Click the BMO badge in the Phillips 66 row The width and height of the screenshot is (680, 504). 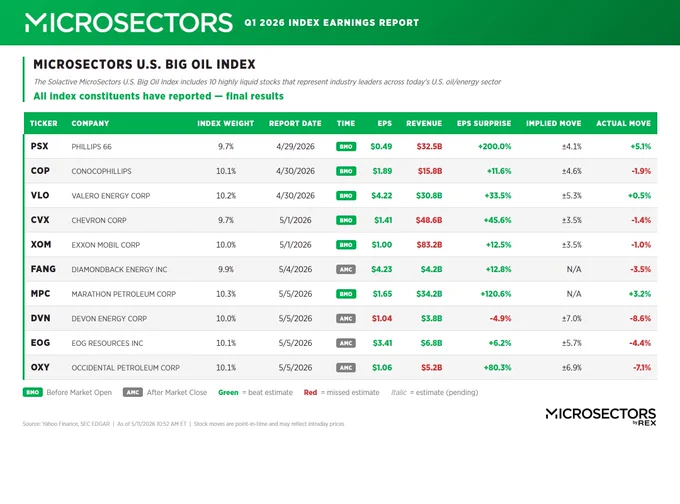pyautogui.click(x=346, y=147)
